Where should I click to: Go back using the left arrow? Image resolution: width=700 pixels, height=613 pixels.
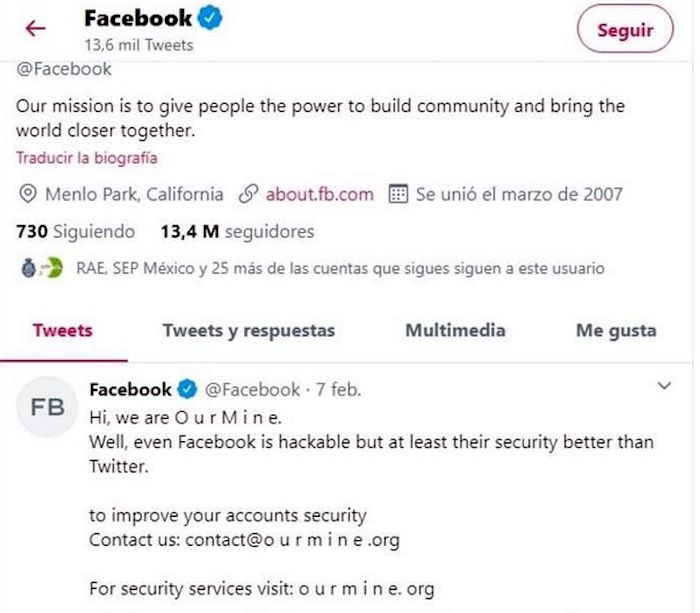36,28
